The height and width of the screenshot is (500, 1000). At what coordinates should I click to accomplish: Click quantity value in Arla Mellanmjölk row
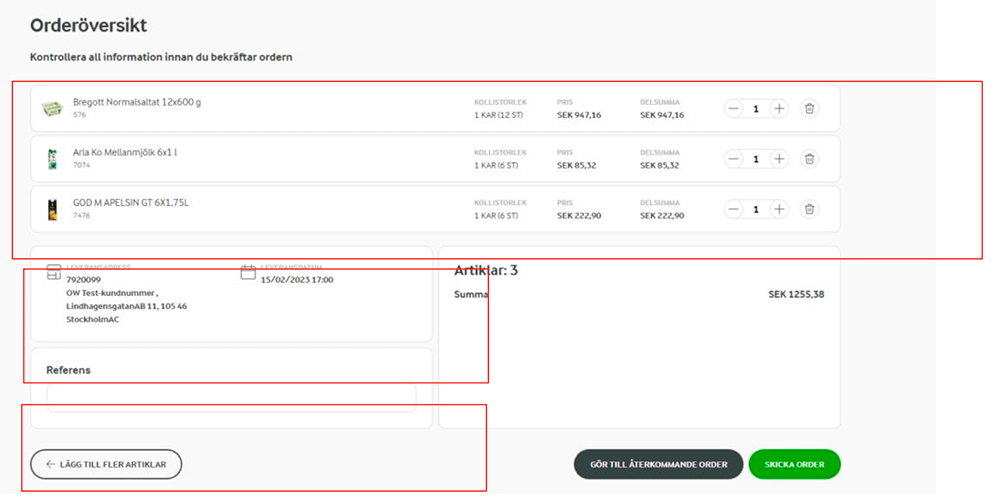pos(756,159)
